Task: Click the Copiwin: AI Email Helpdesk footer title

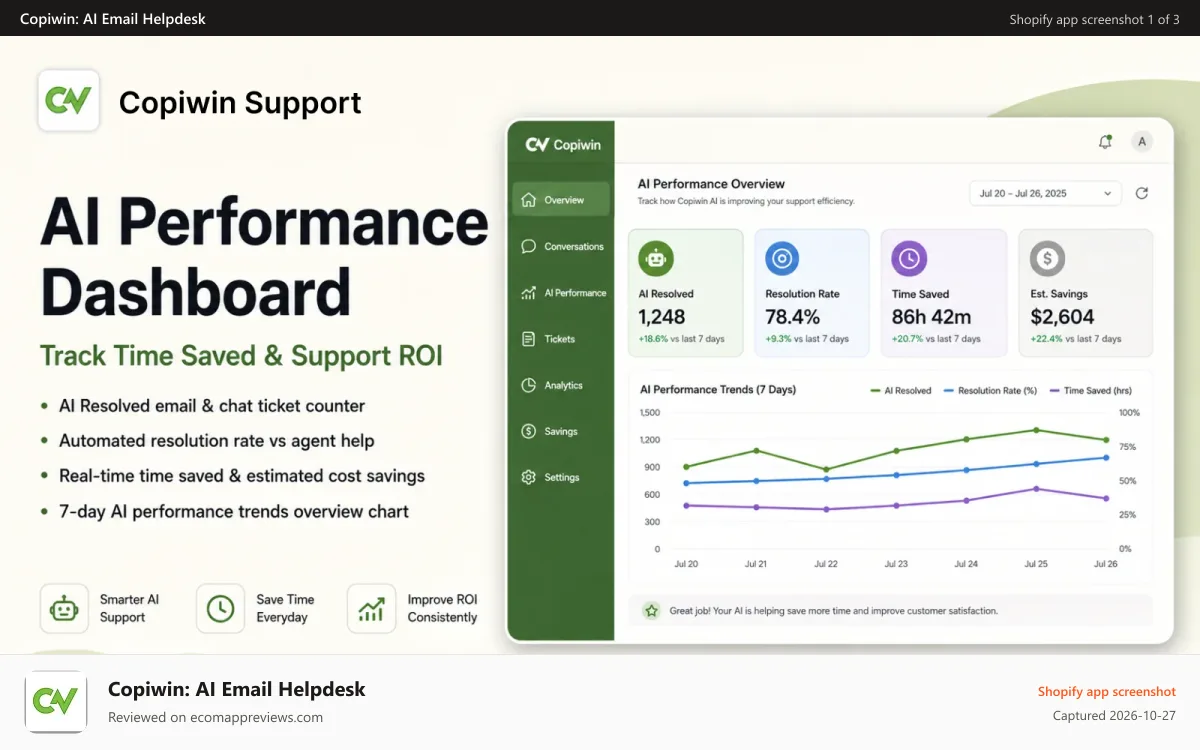Action: coord(236,689)
